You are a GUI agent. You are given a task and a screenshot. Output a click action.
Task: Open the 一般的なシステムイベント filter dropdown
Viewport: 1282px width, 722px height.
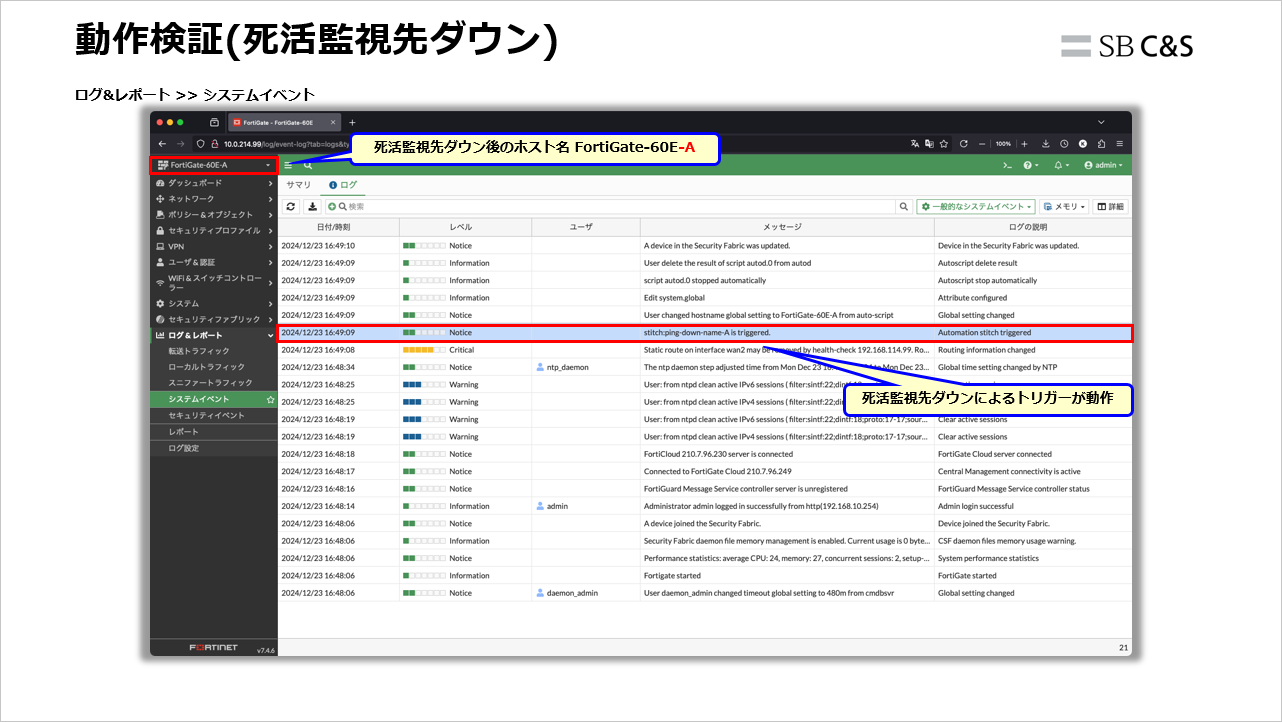976,206
